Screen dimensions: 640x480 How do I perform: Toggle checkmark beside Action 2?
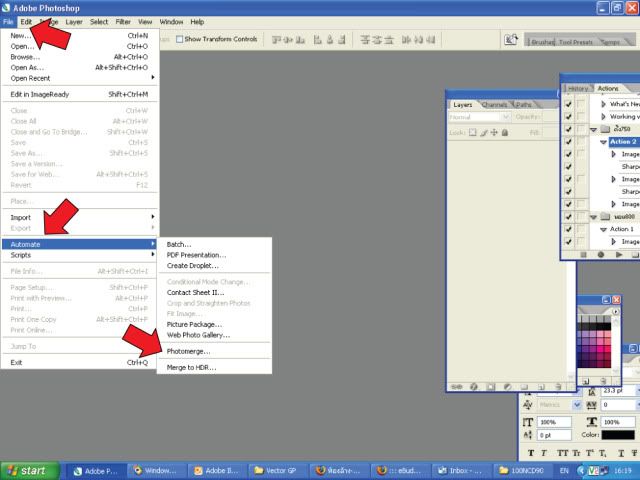568,142
